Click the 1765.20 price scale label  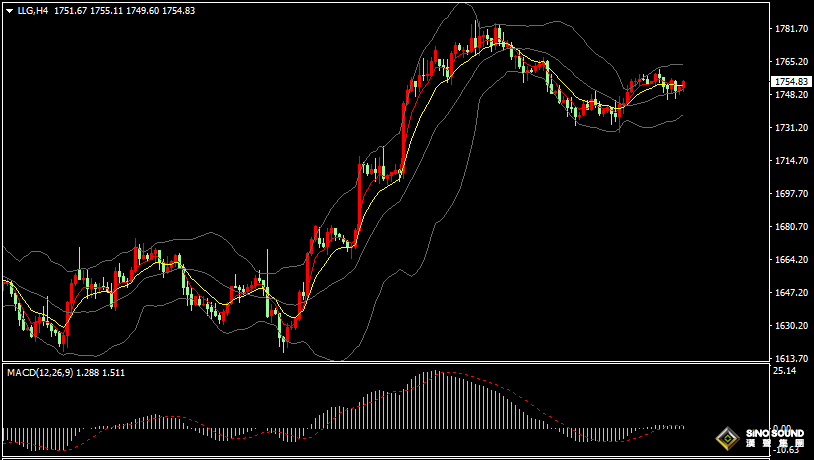coord(790,62)
